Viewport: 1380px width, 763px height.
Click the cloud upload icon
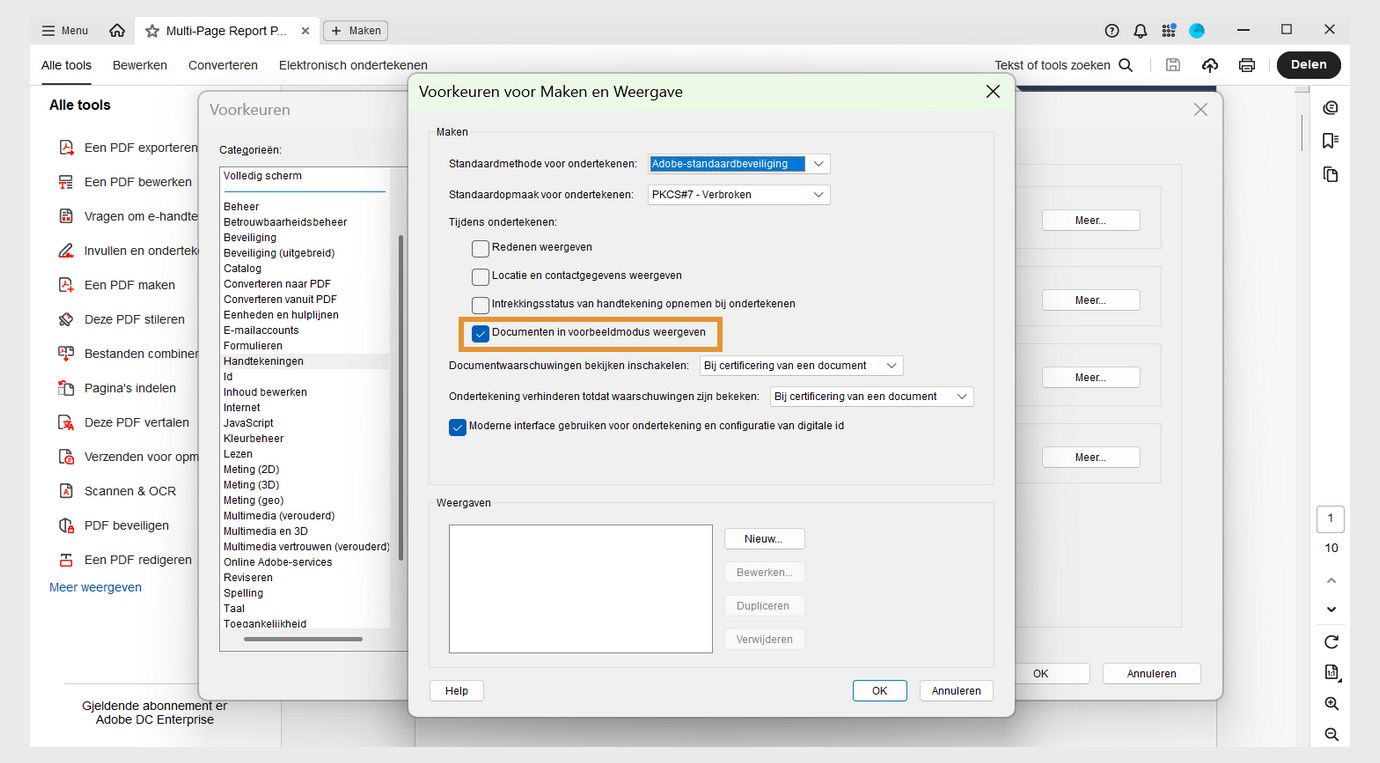1210,65
